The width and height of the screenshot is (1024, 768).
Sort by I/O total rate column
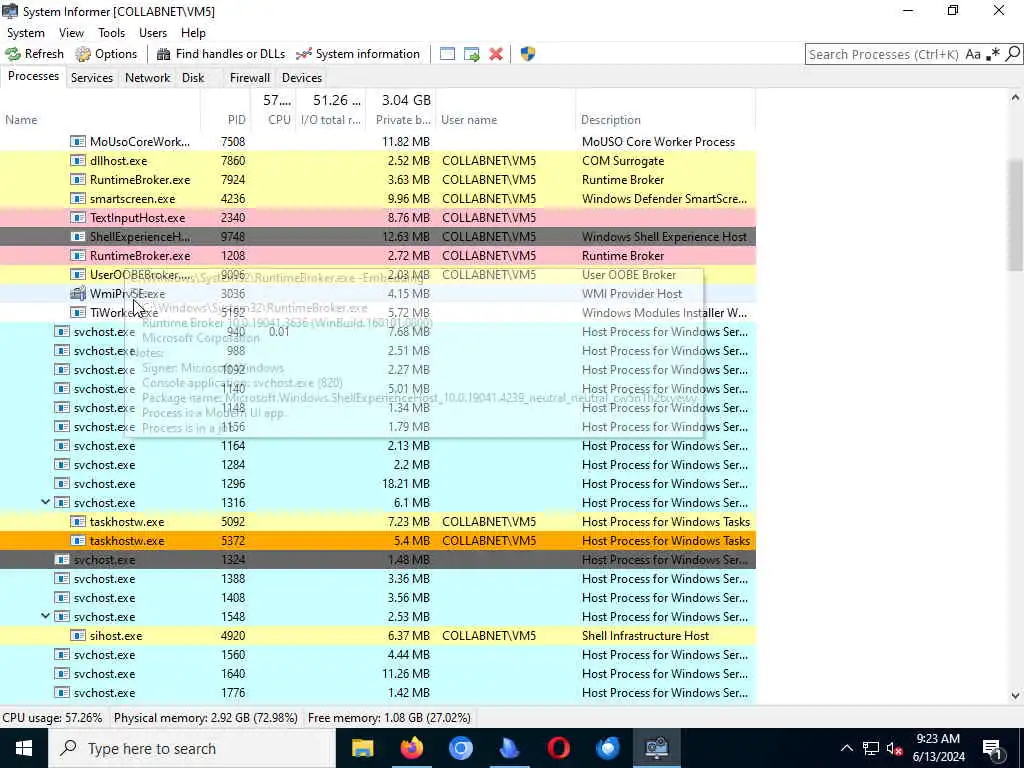coord(330,120)
